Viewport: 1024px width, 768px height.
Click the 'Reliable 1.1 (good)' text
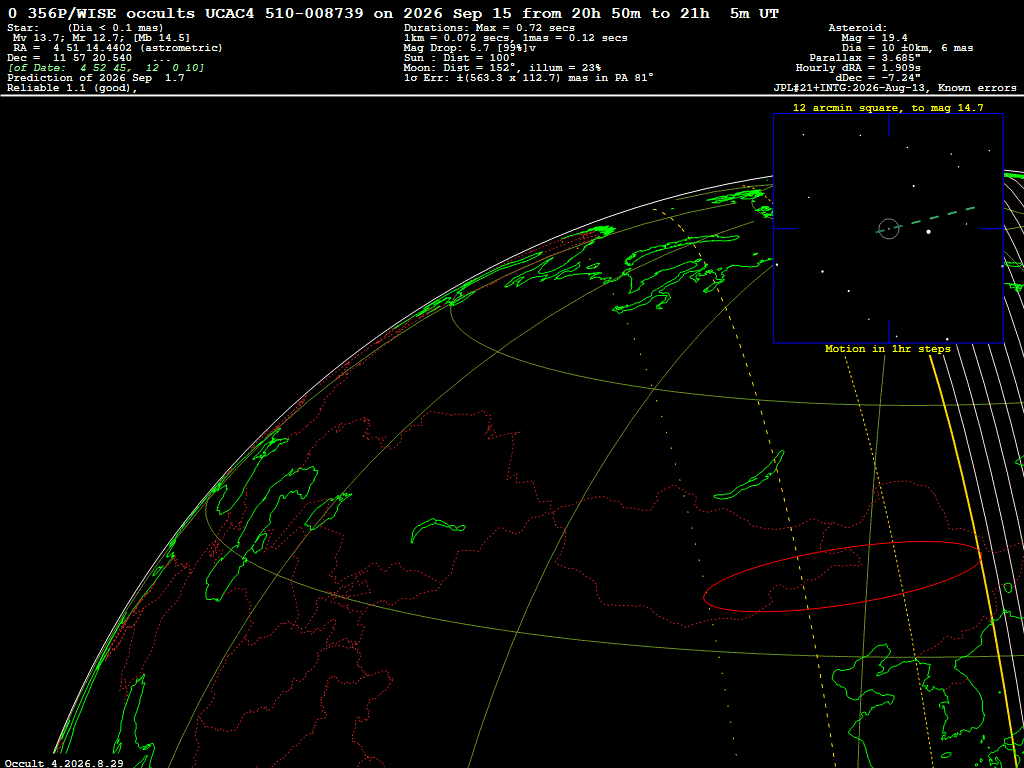[x=72, y=88]
